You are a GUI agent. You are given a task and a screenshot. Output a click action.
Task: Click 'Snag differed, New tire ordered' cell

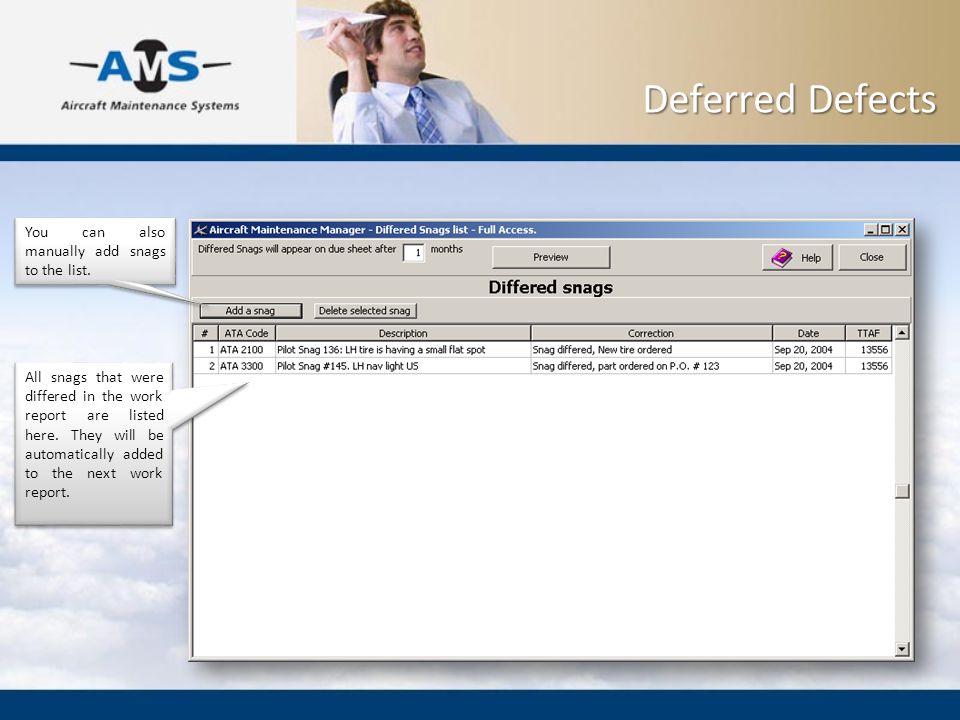pos(651,350)
